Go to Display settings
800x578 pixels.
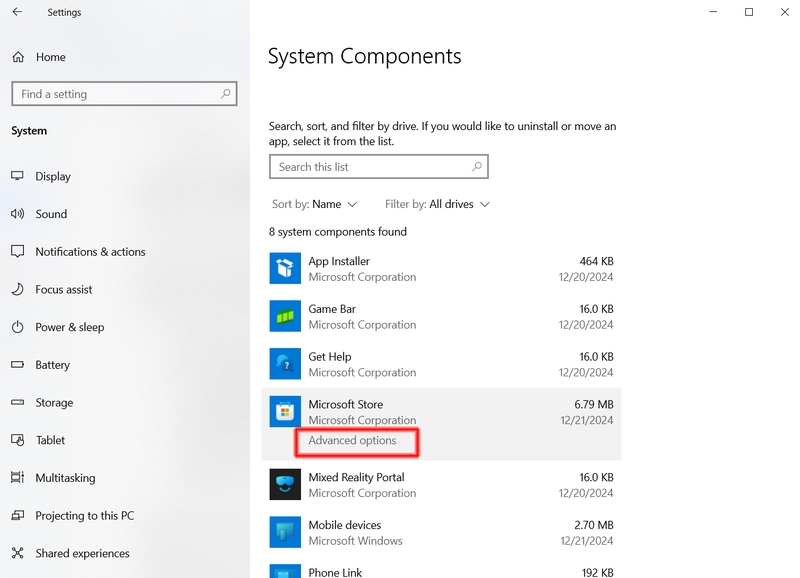(x=53, y=177)
